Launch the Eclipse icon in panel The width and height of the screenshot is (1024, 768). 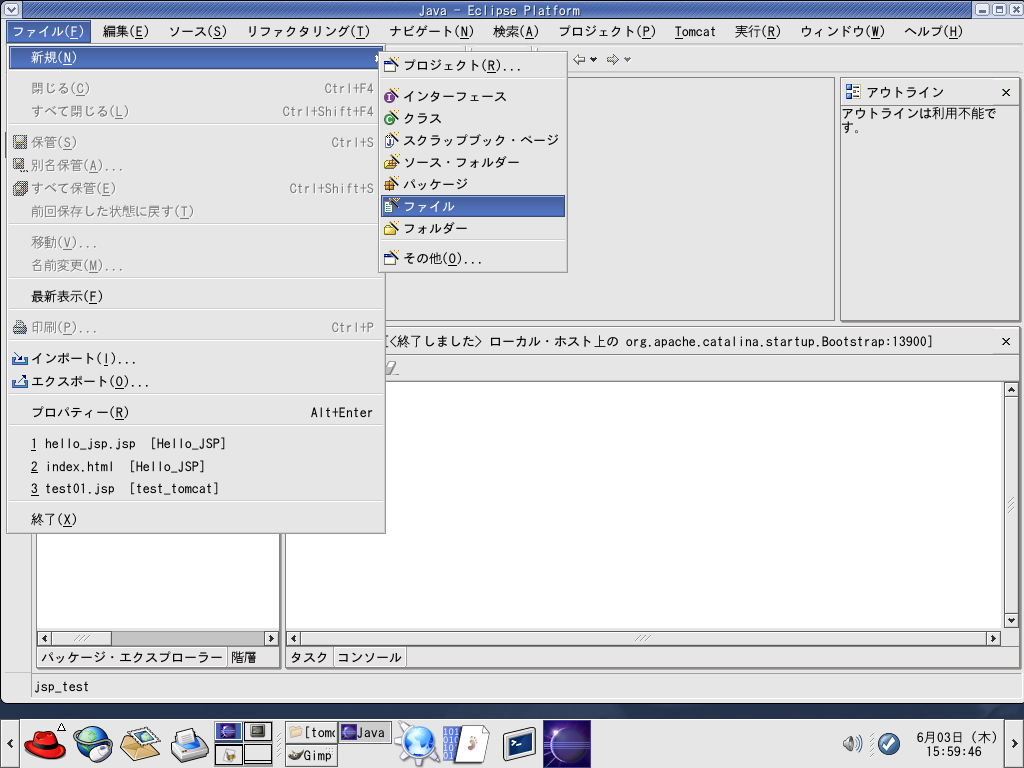click(567, 744)
